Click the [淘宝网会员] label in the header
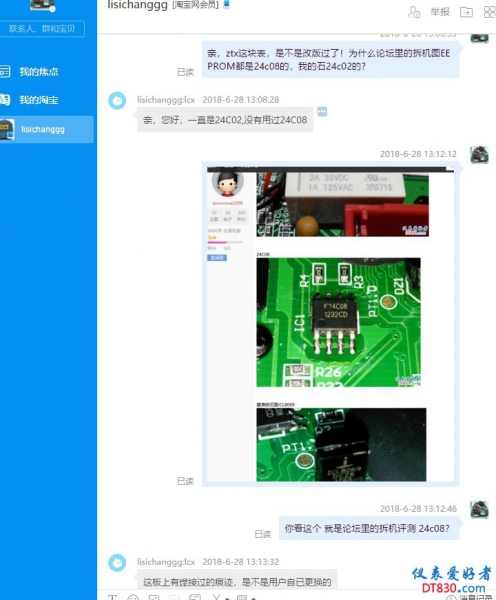The width and height of the screenshot is (496, 600). [195, 5]
